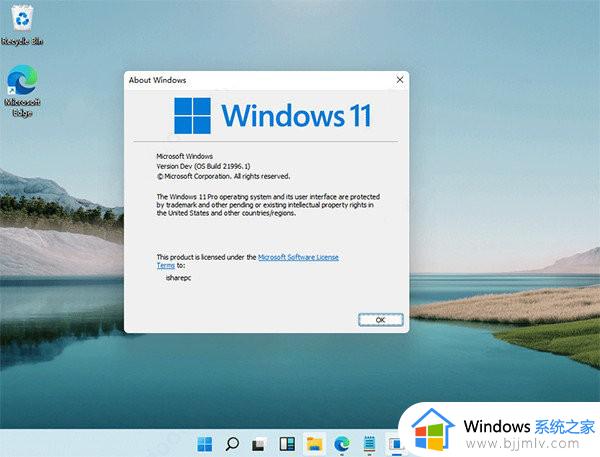This screenshot has height=457, width=600.
Task: Close the About Windows dialog
Action: pos(400,80)
